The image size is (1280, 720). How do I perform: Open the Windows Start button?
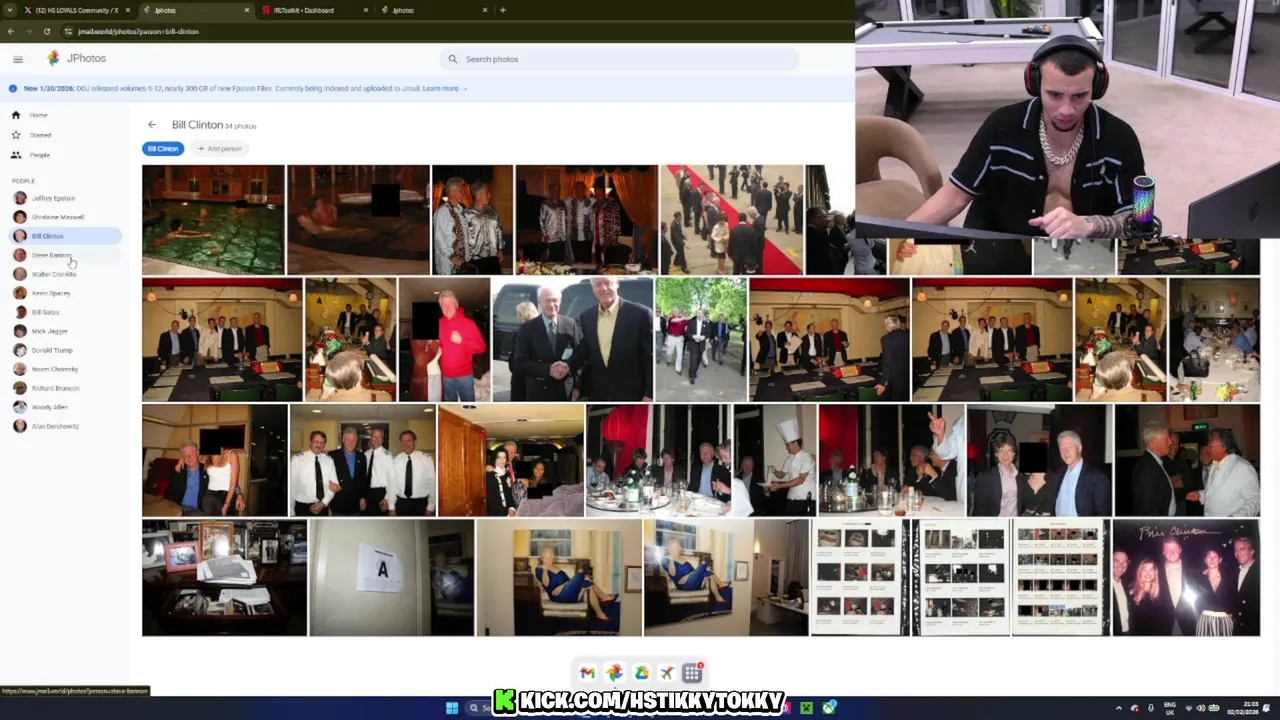coord(452,708)
